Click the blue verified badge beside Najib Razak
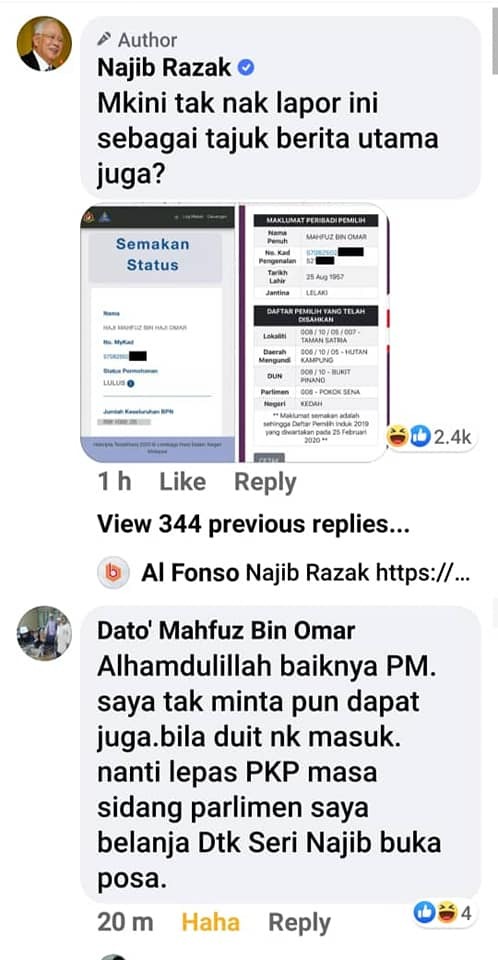This screenshot has height=960, width=498. [246, 69]
